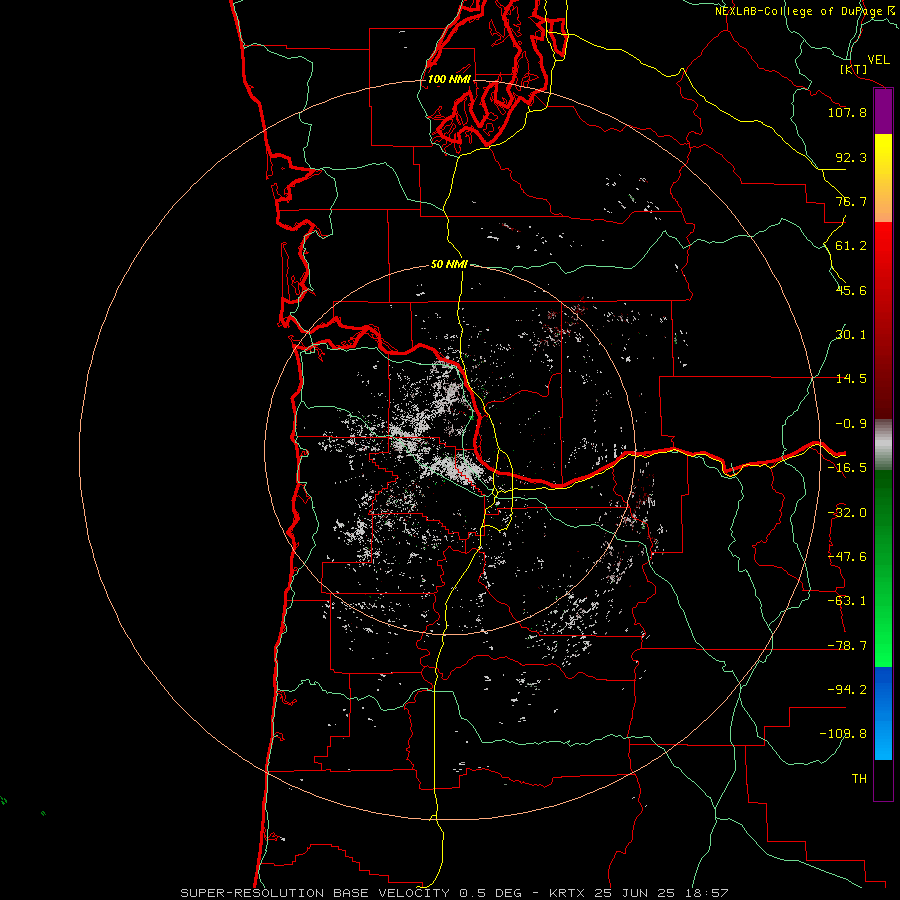Click the "-94.2" scale value

coord(847,690)
